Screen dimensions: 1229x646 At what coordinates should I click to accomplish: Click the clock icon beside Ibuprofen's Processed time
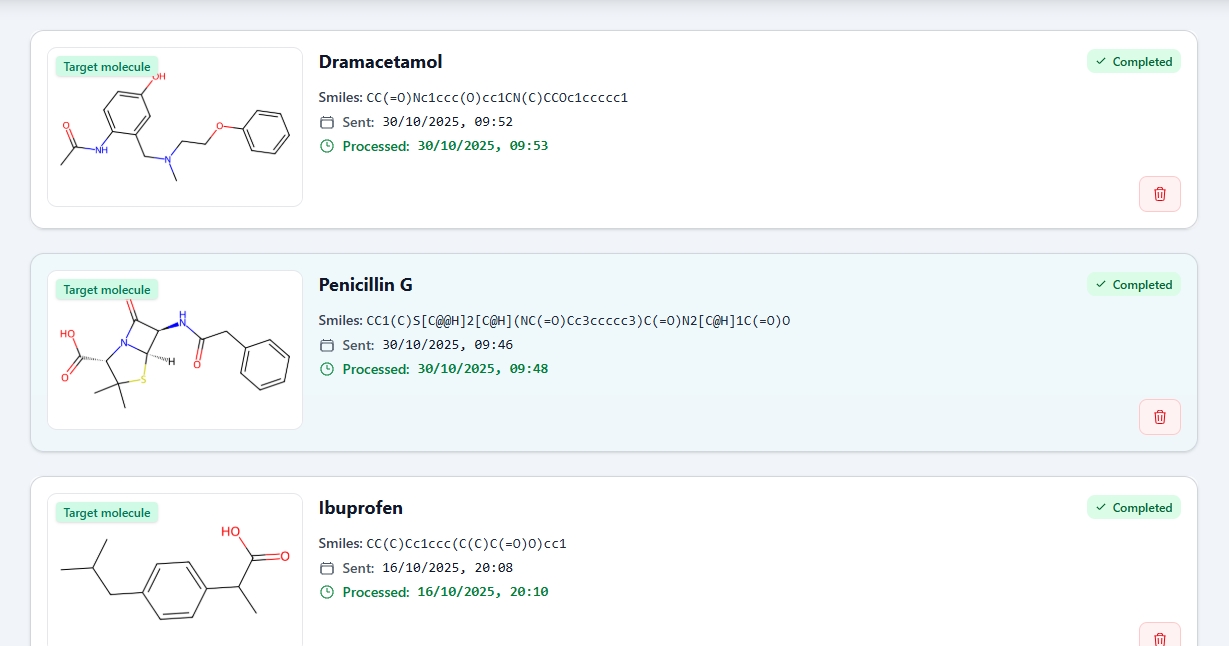click(x=326, y=592)
